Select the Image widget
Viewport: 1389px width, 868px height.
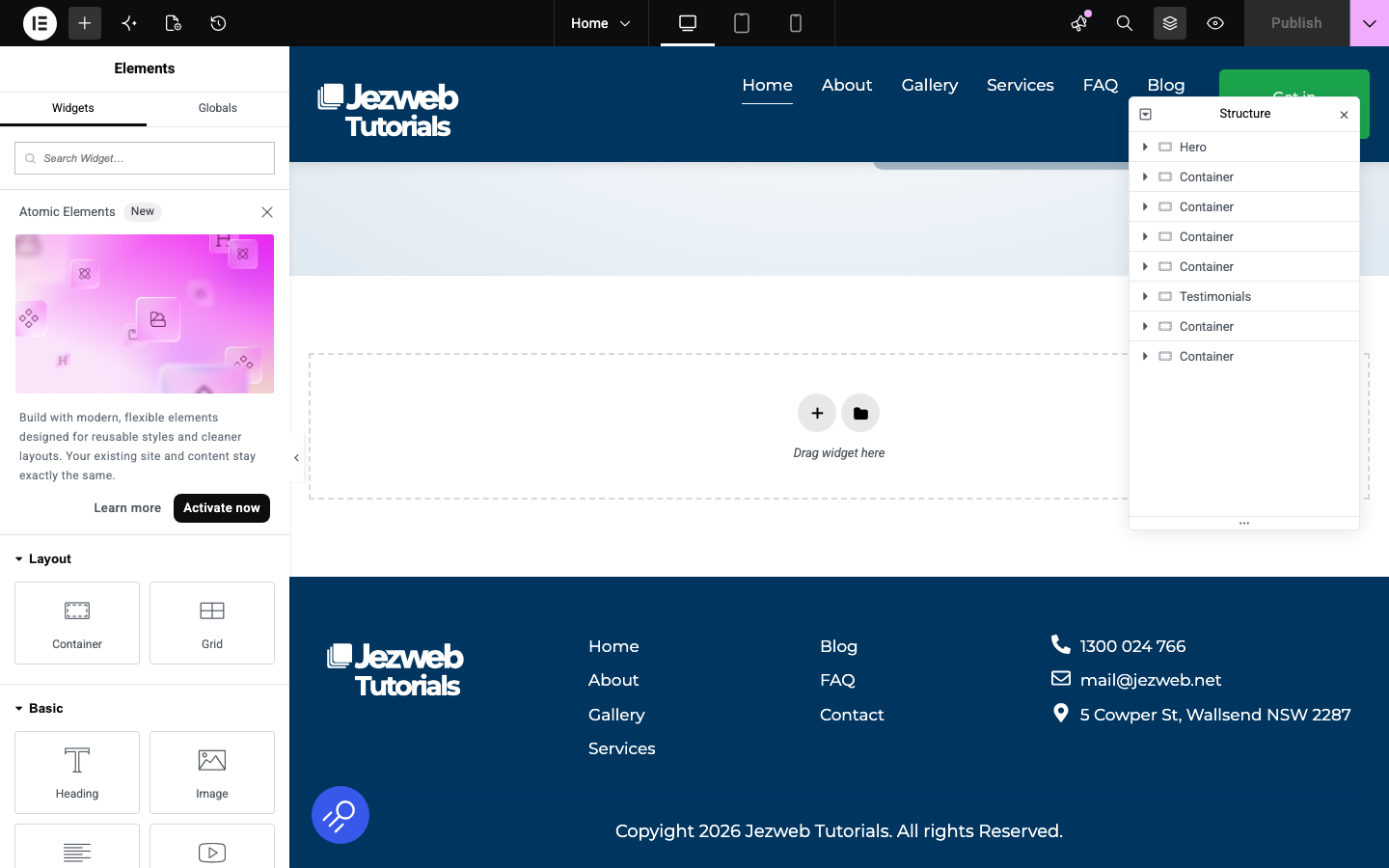click(x=212, y=773)
